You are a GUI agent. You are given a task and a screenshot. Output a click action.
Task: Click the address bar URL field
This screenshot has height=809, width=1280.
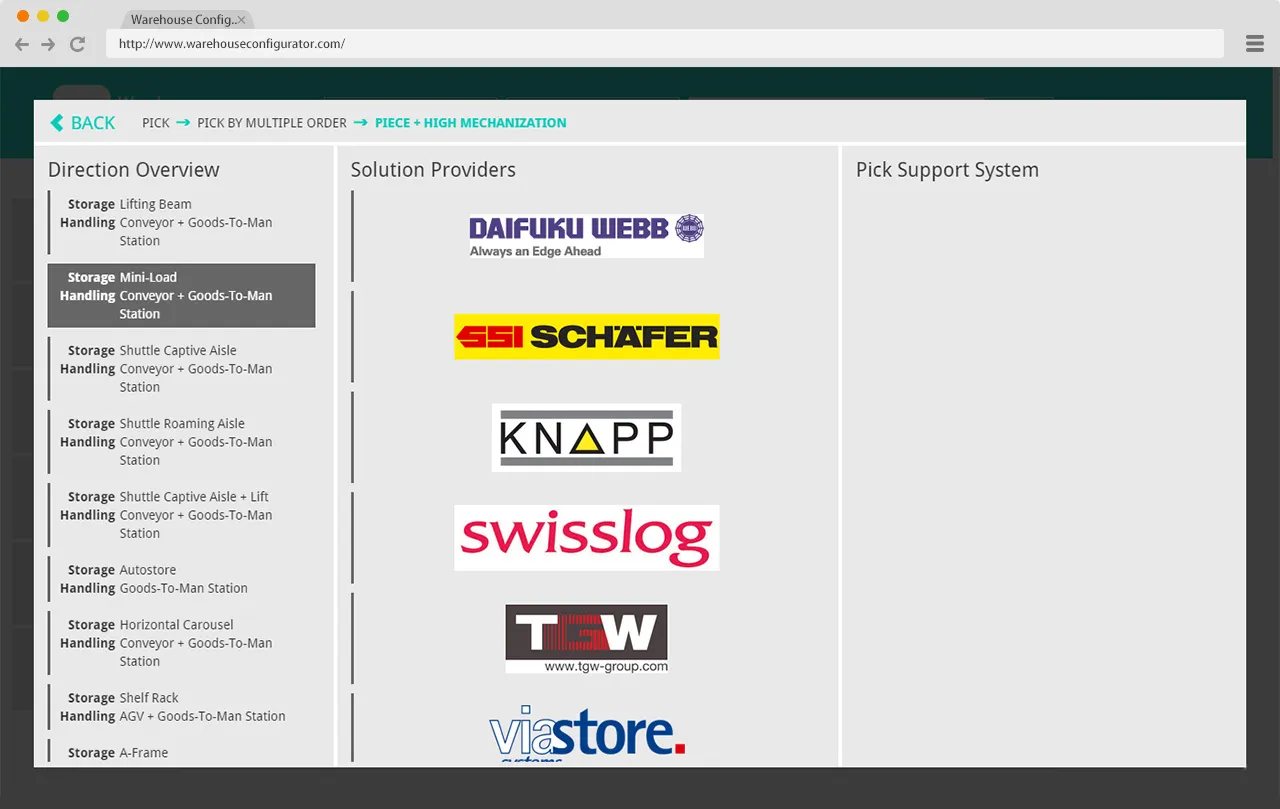(664, 44)
